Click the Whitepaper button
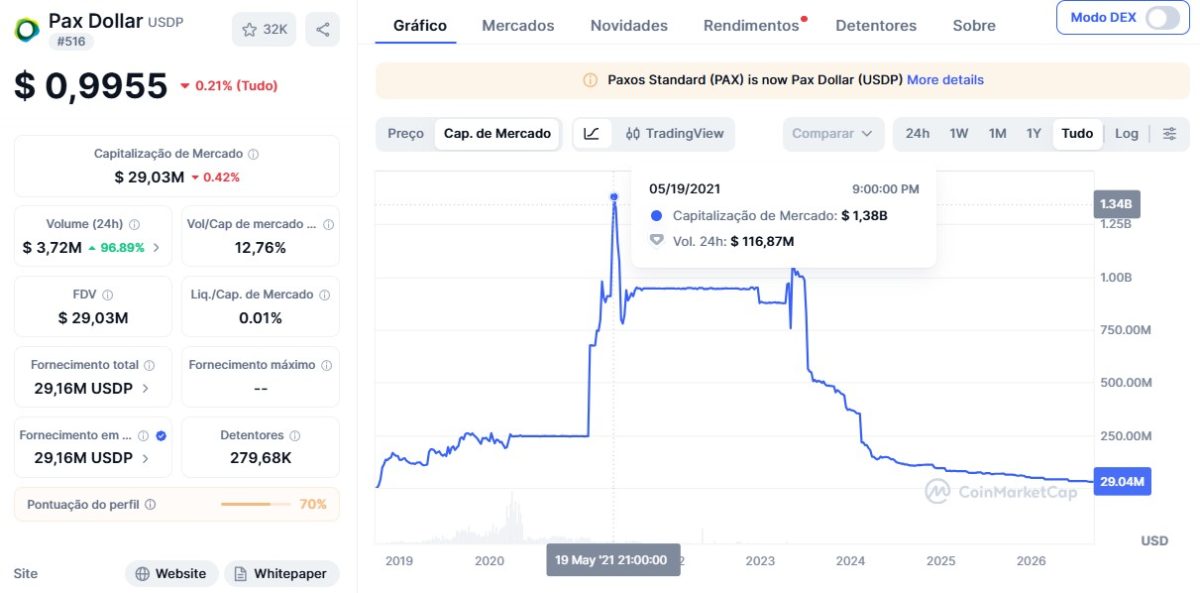The width and height of the screenshot is (1200, 593). (x=281, y=573)
